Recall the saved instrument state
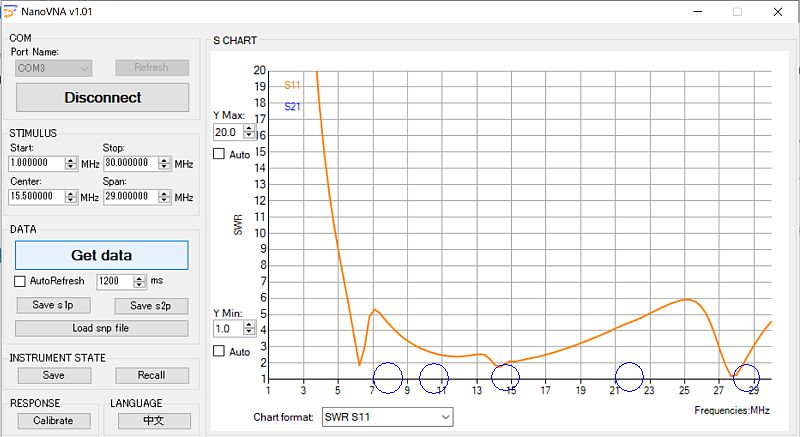This screenshot has height=437, width=800. tap(150, 375)
